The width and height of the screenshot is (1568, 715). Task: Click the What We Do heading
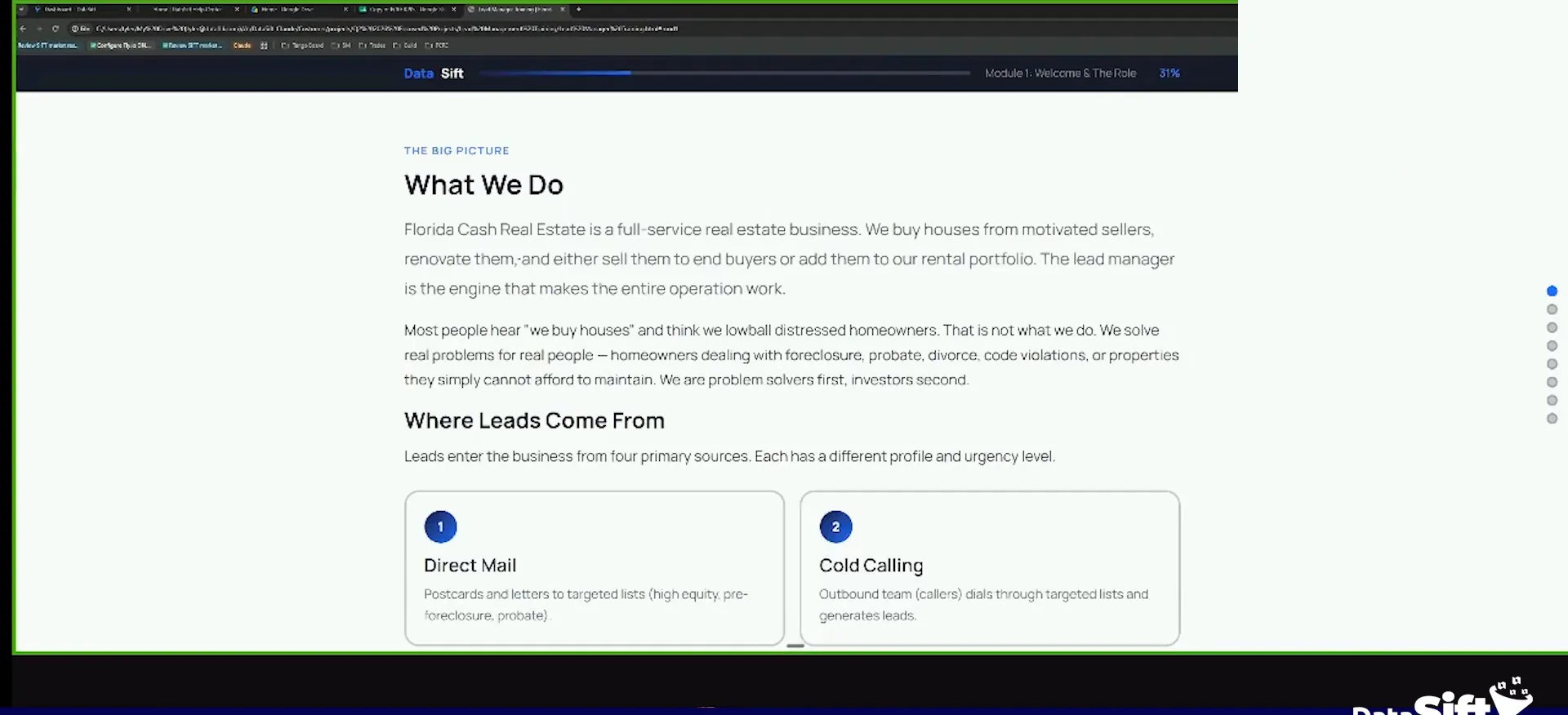(483, 185)
